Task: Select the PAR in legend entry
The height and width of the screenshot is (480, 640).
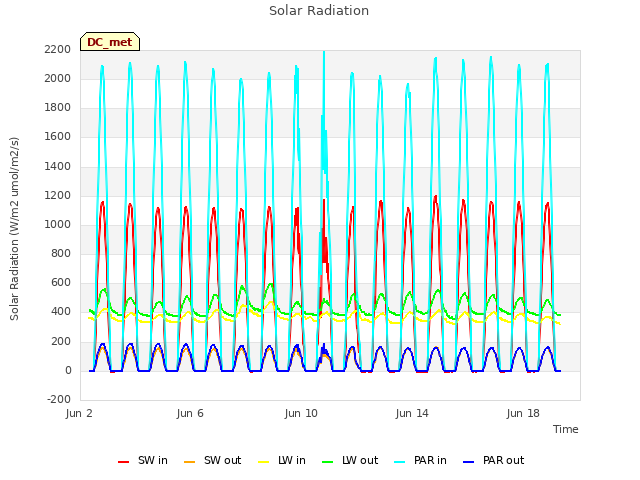Action: 420,460
